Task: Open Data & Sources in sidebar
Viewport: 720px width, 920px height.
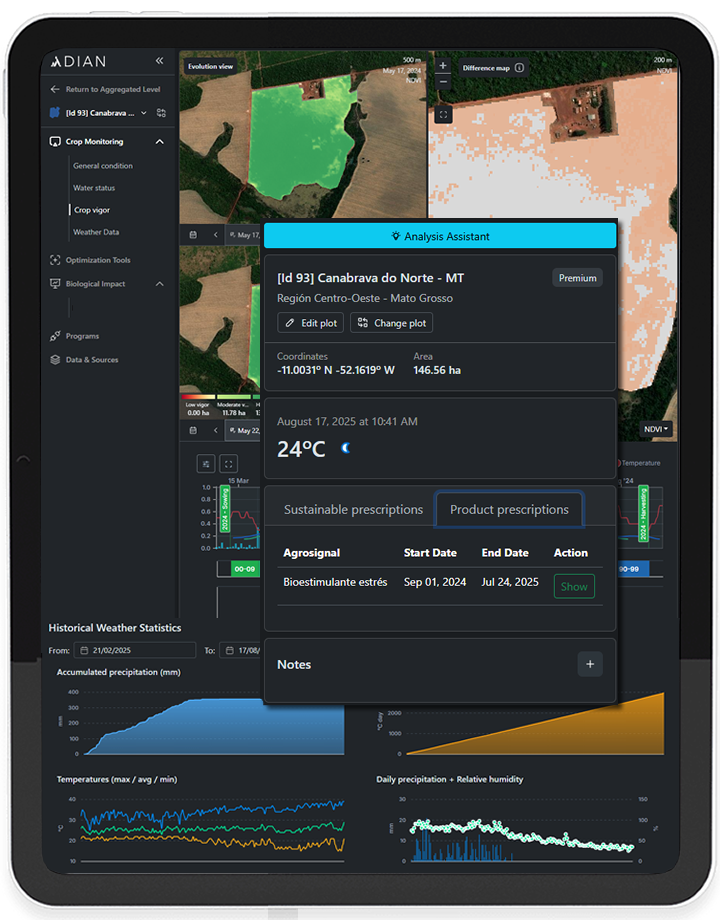Action: [92, 360]
